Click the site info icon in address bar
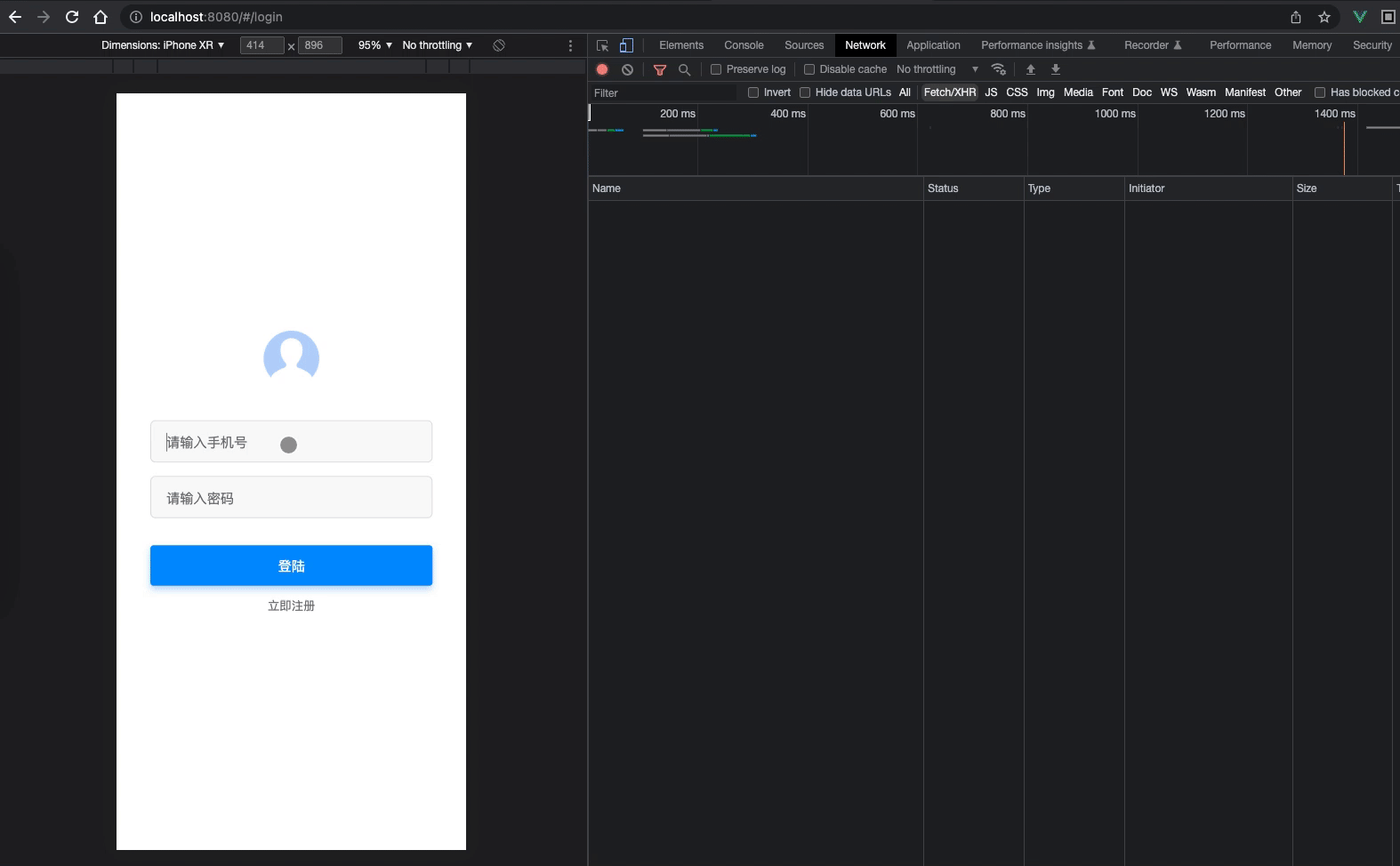Screen dimensions: 1400x866 pos(136,17)
